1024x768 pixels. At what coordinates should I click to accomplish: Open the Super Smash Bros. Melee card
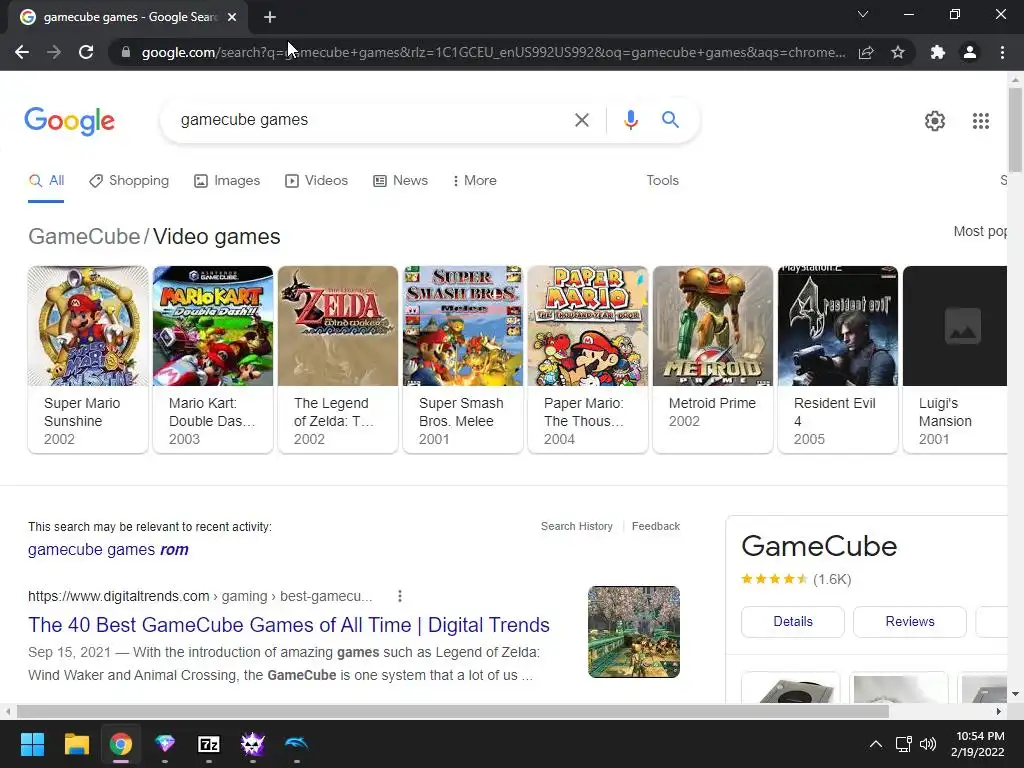pyautogui.click(x=463, y=359)
